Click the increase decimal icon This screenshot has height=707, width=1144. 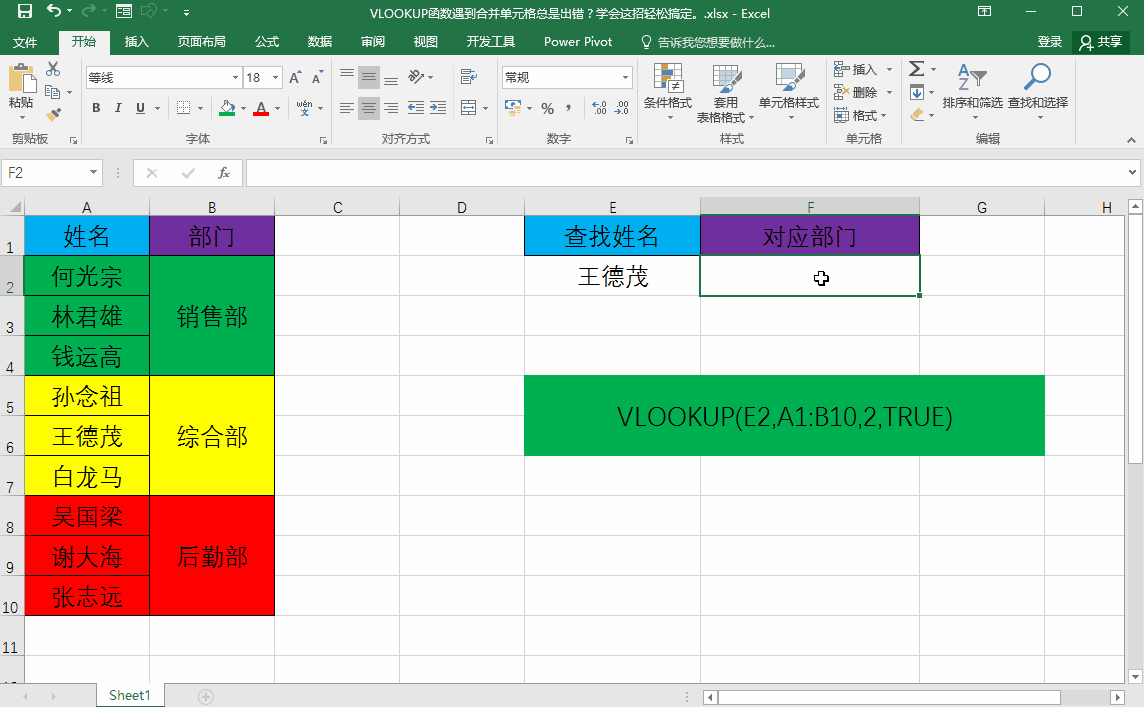[599, 108]
